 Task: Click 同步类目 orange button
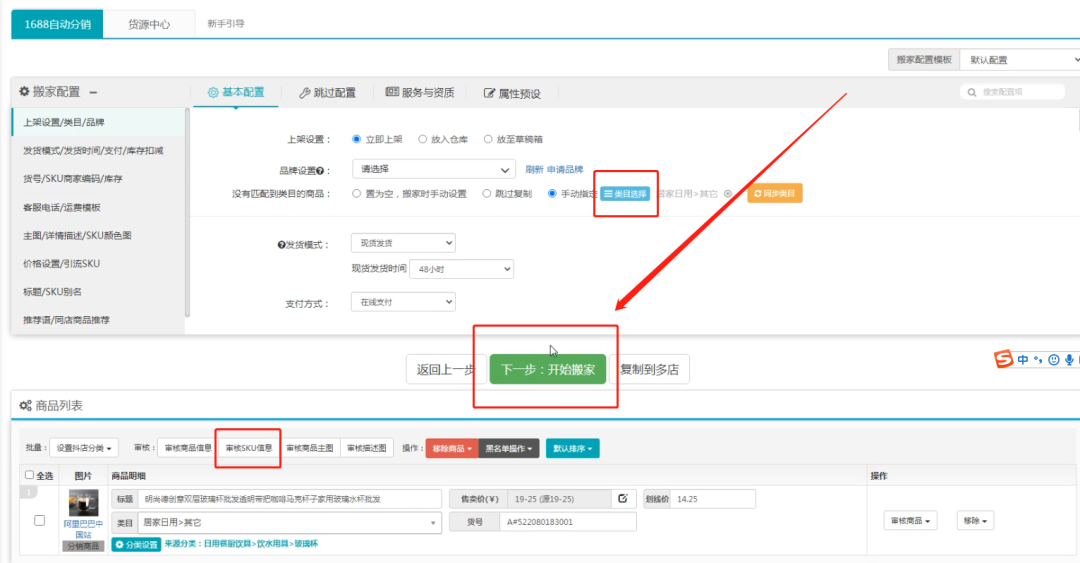pos(775,194)
